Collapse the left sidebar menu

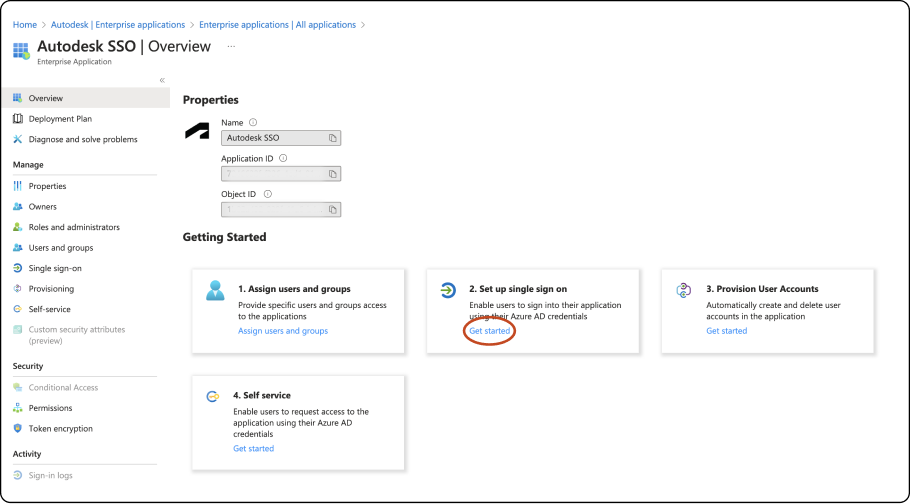coord(162,80)
